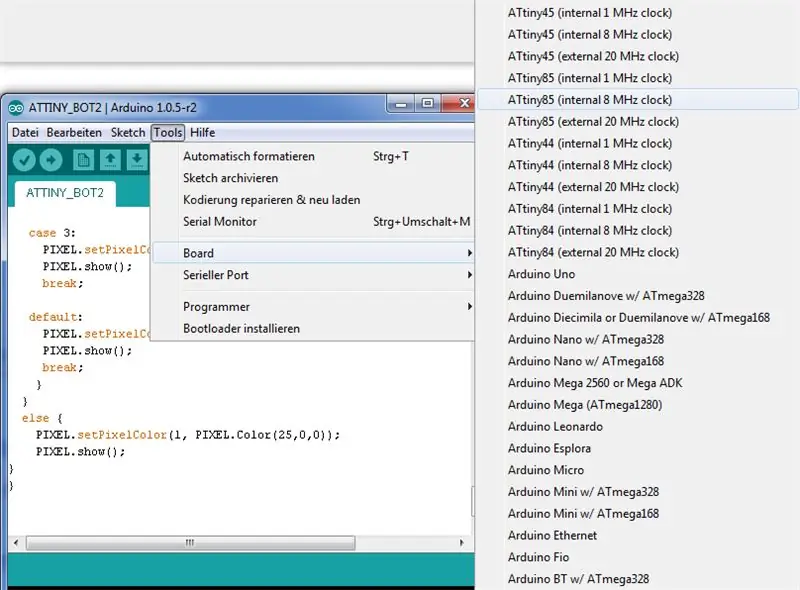
Task: Select the Arduino Fio board
Action: tap(638, 557)
